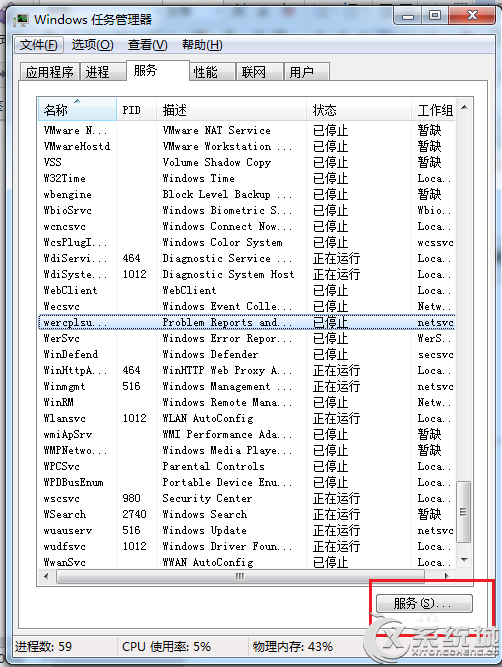The height and width of the screenshot is (667, 502).
Task: Minimize the Task Manager window
Action: (408, 17)
